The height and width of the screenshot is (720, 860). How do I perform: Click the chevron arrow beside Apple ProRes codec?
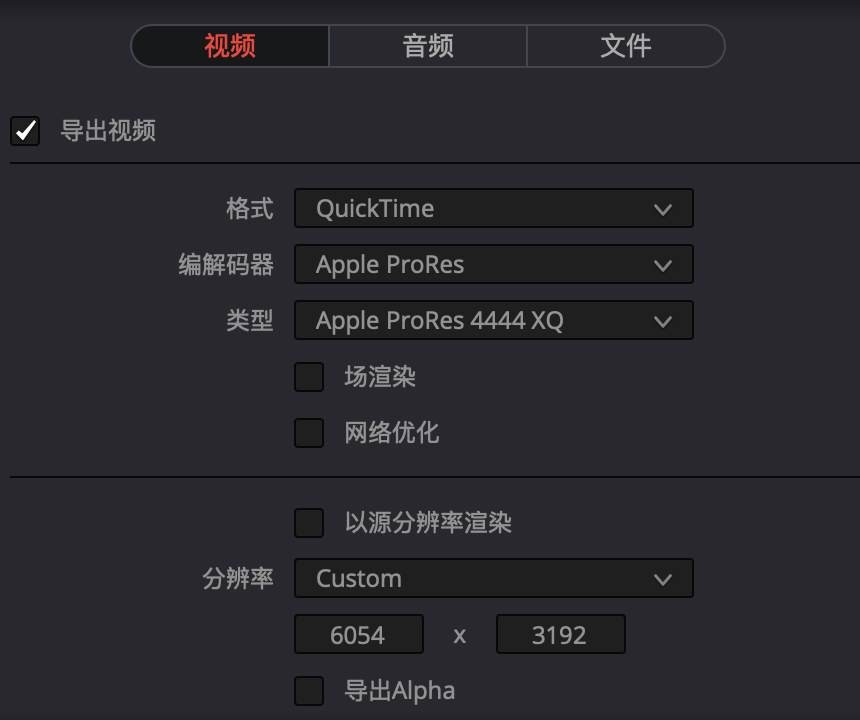point(661,265)
